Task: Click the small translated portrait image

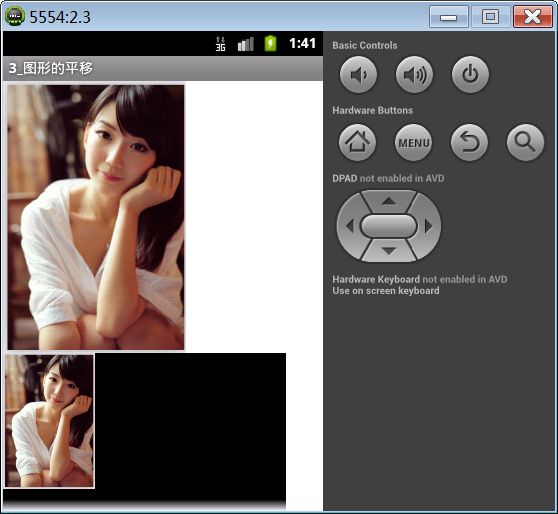Action: (49, 421)
